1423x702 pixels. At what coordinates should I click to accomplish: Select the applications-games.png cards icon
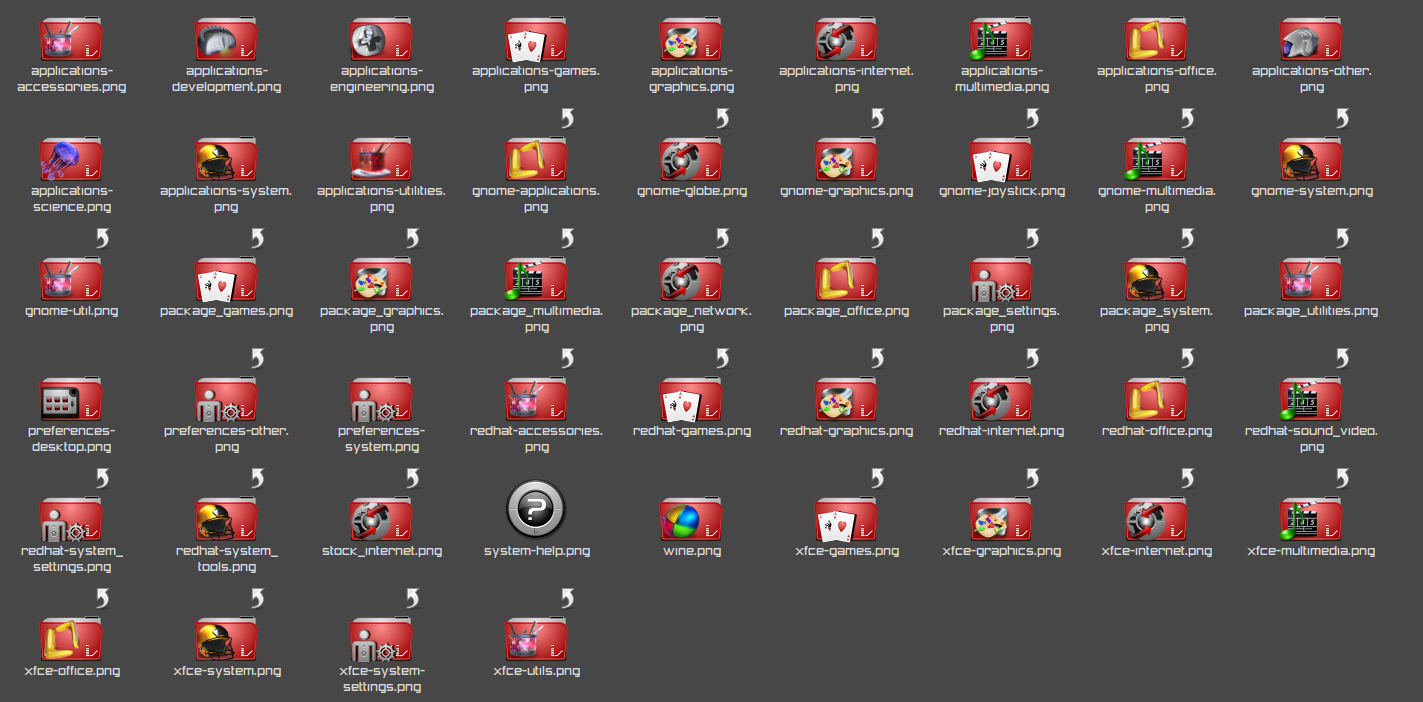536,40
